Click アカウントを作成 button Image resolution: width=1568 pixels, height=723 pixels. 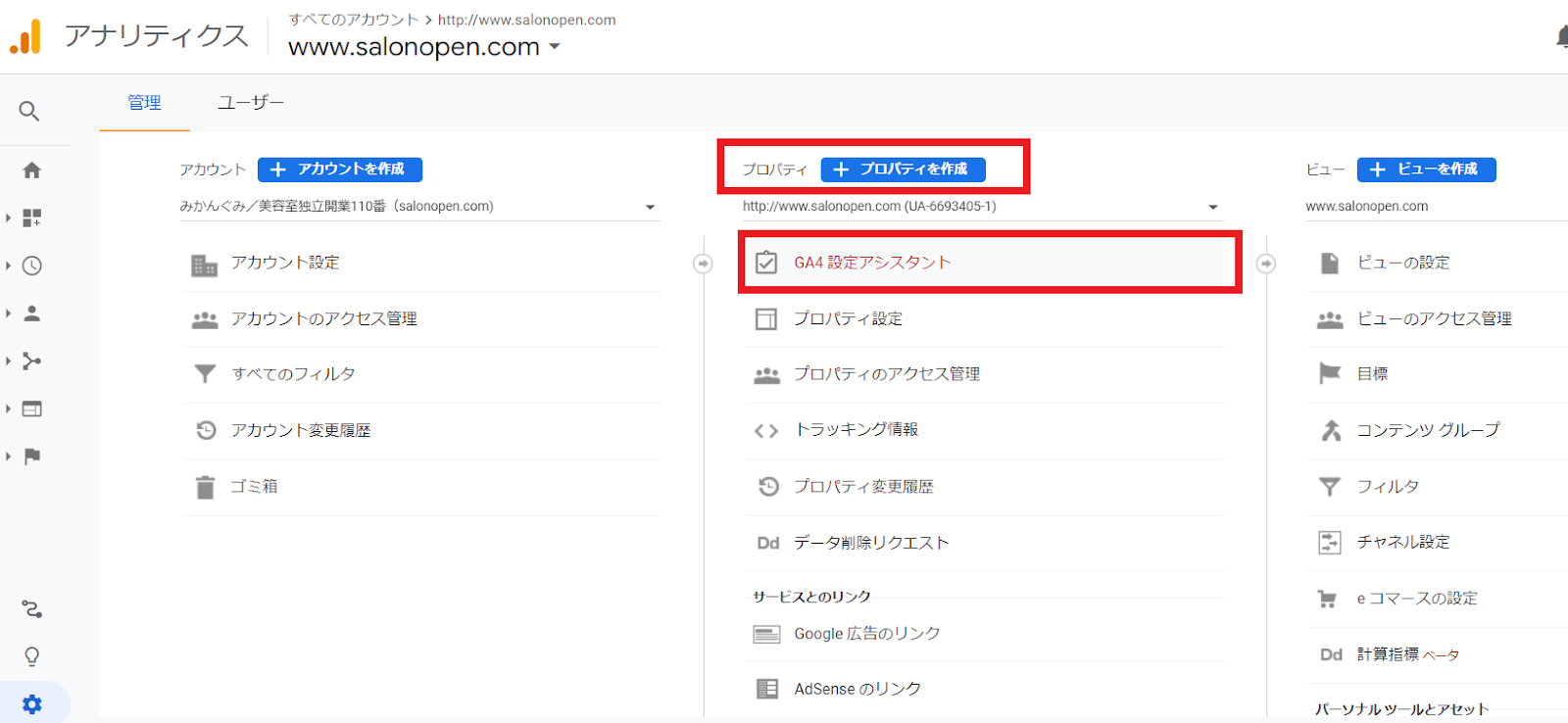(x=340, y=169)
